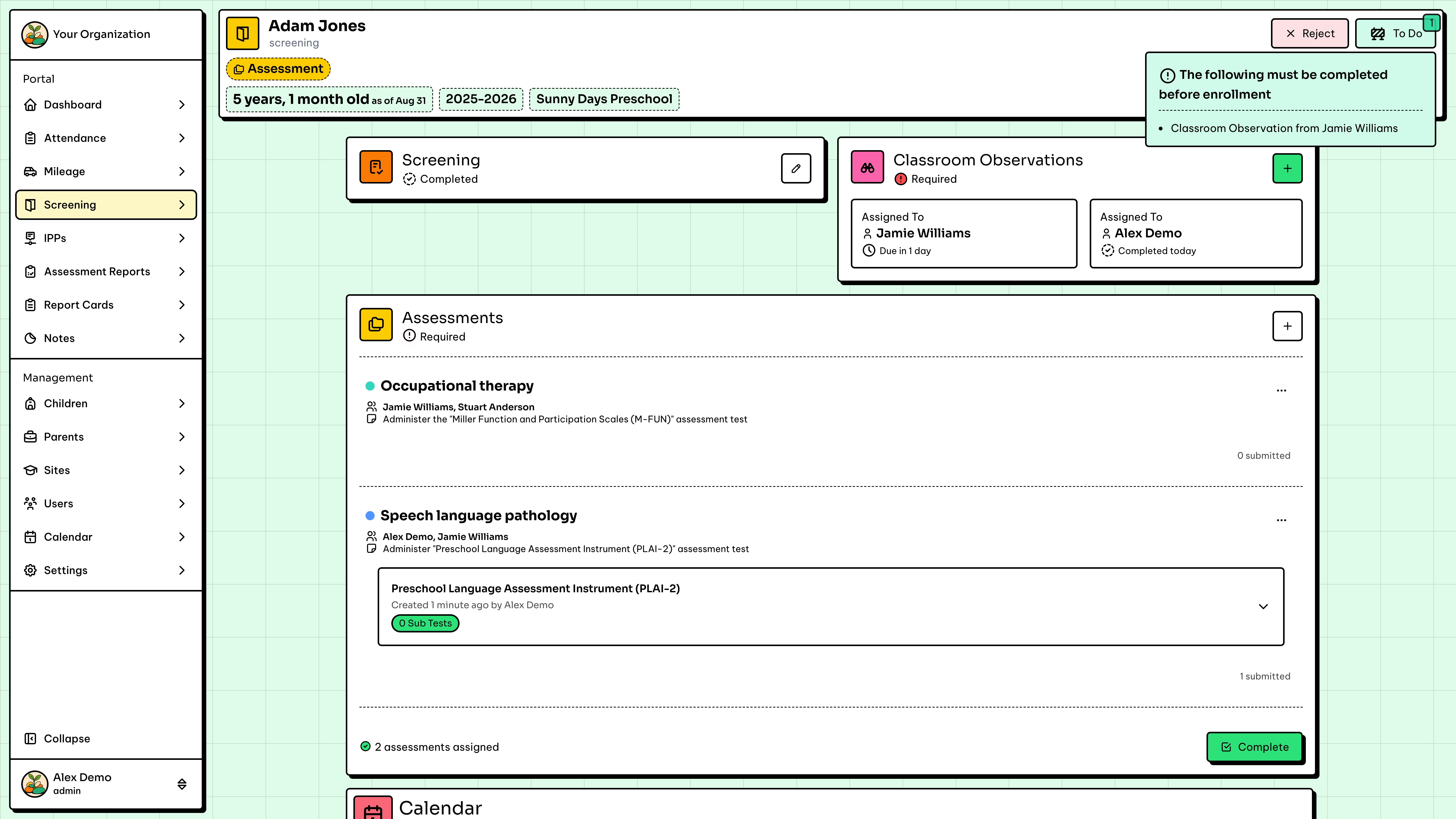
Task: Click the red Required alert icon
Action: click(x=901, y=179)
